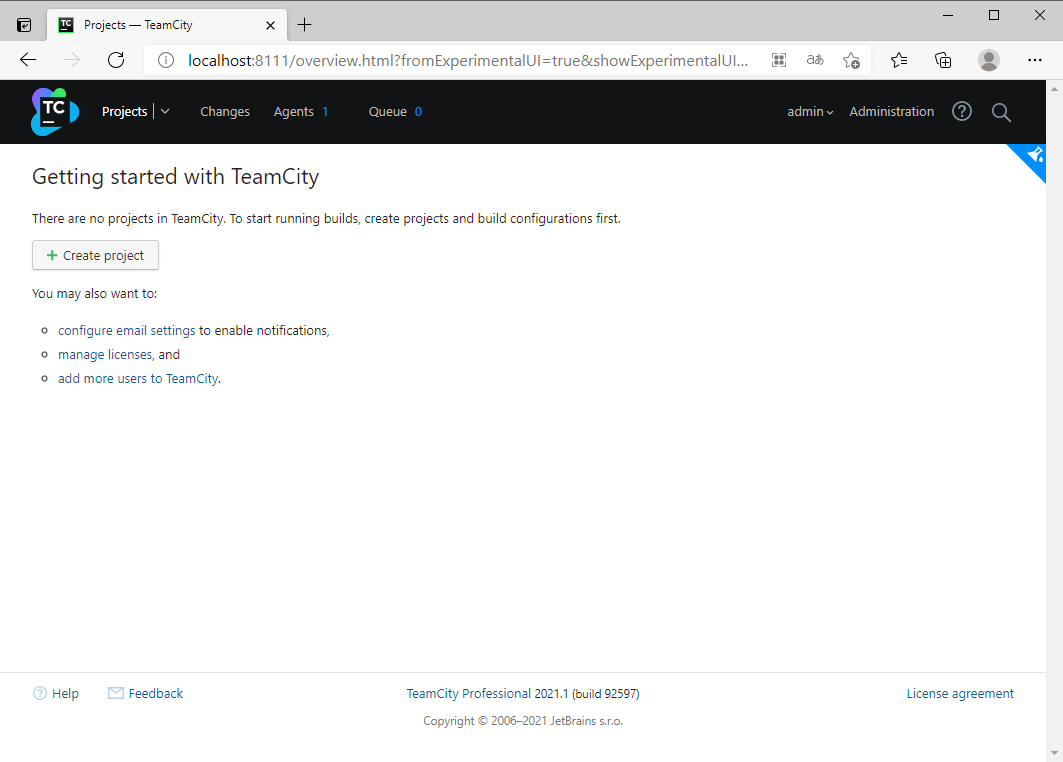Click the blue experimental UI corner flag
Image resolution: width=1063 pixels, height=762 pixels.
1030,159
